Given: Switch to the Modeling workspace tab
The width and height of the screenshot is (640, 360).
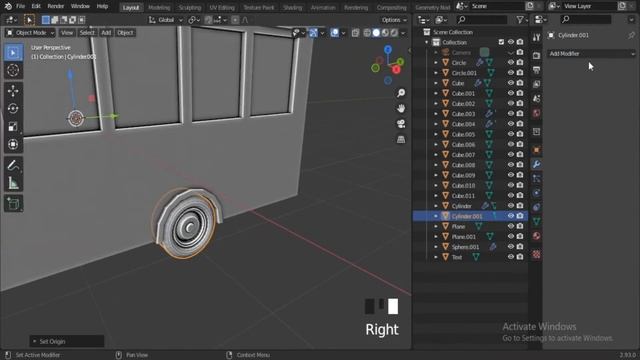Looking at the screenshot, I should 159,7.
